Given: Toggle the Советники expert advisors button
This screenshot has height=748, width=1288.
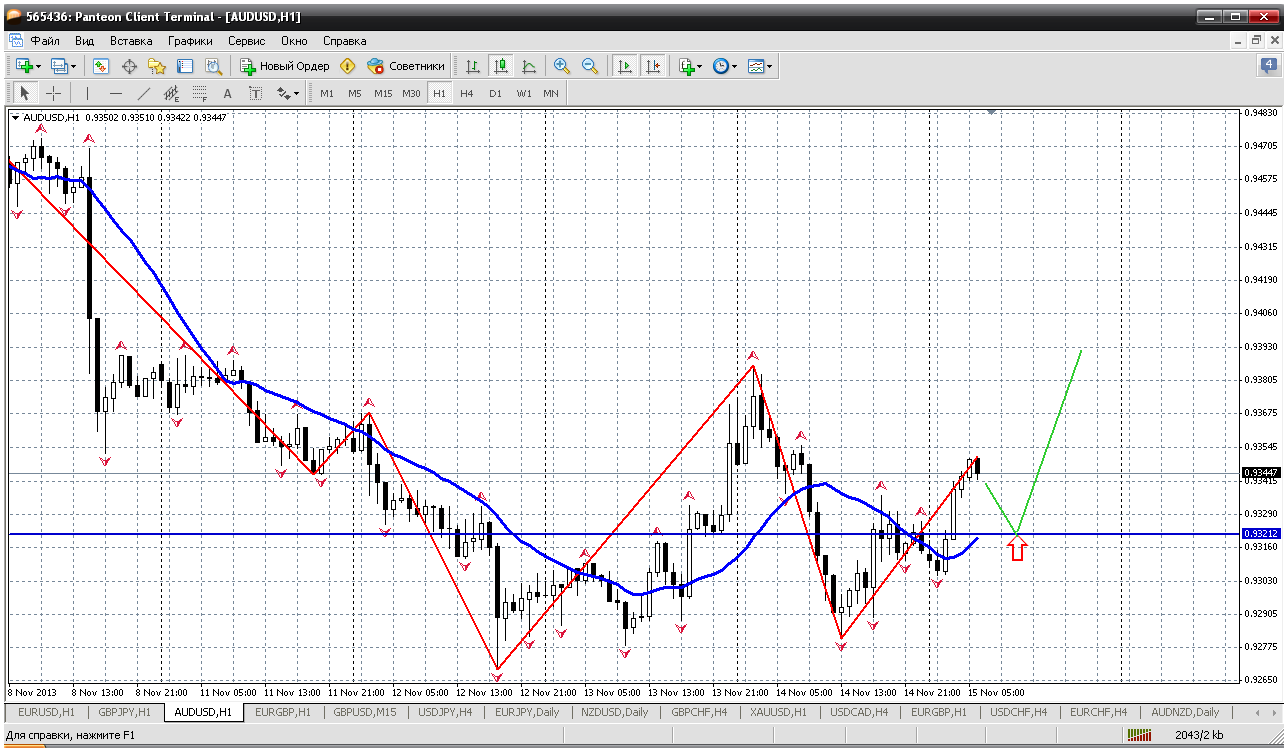Looking at the screenshot, I should point(406,66).
